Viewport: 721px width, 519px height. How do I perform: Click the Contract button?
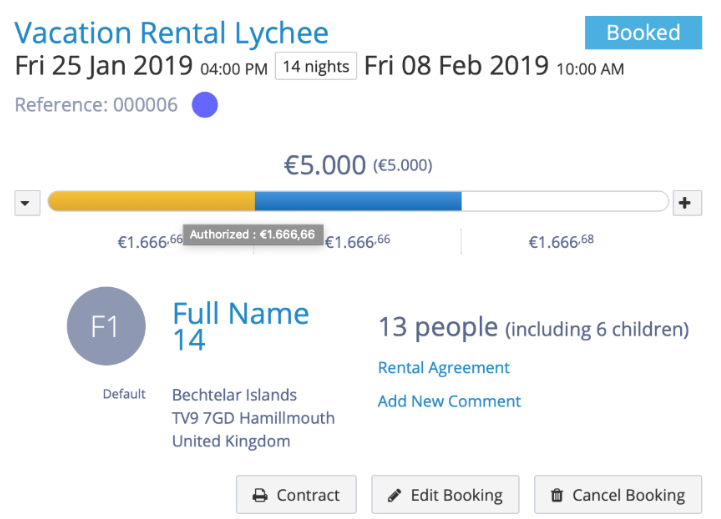296,495
